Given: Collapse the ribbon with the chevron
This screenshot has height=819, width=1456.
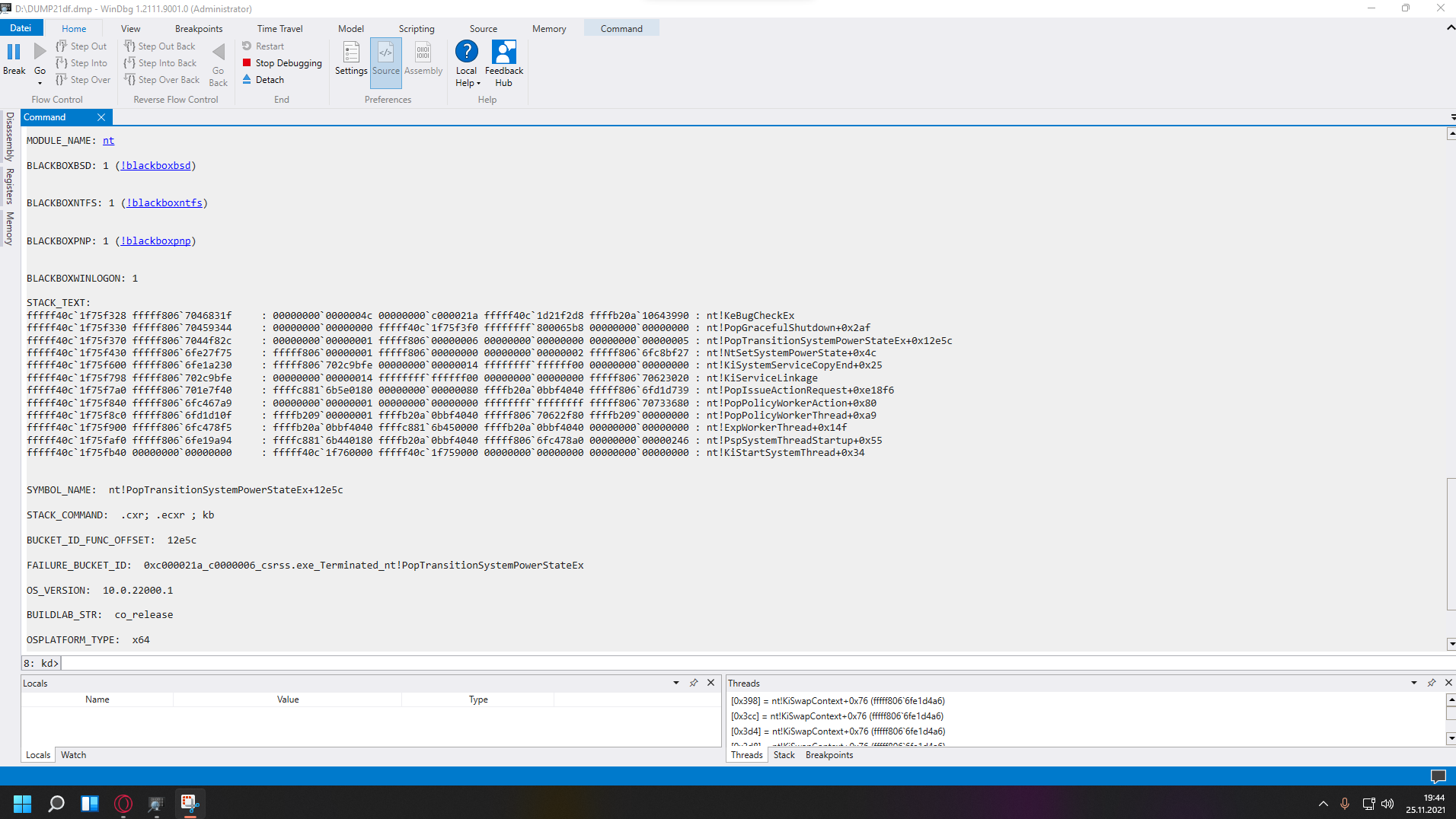Looking at the screenshot, I should [x=1450, y=27].
